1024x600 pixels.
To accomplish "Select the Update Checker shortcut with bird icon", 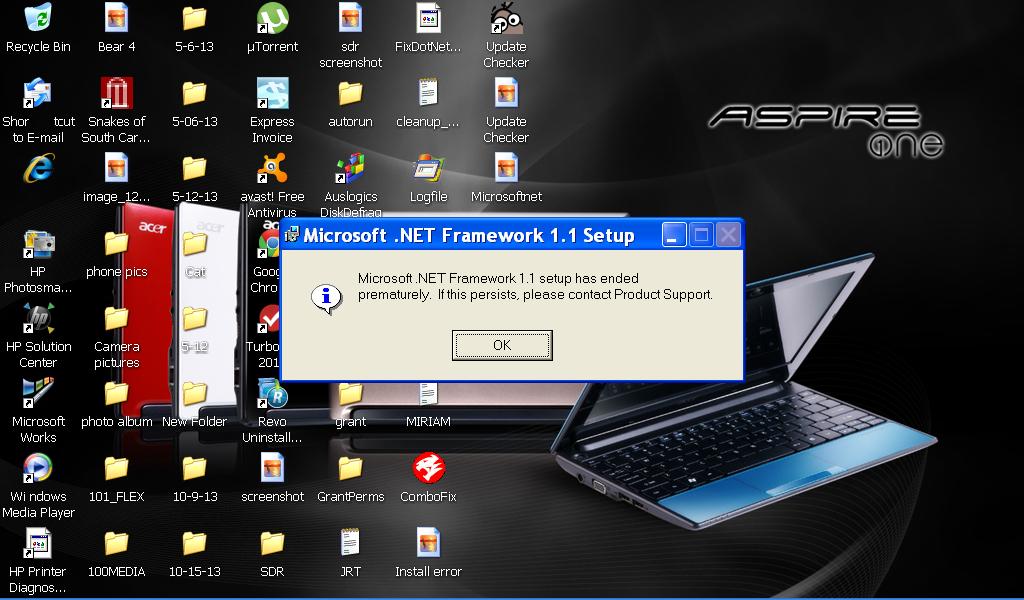I will (506, 18).
